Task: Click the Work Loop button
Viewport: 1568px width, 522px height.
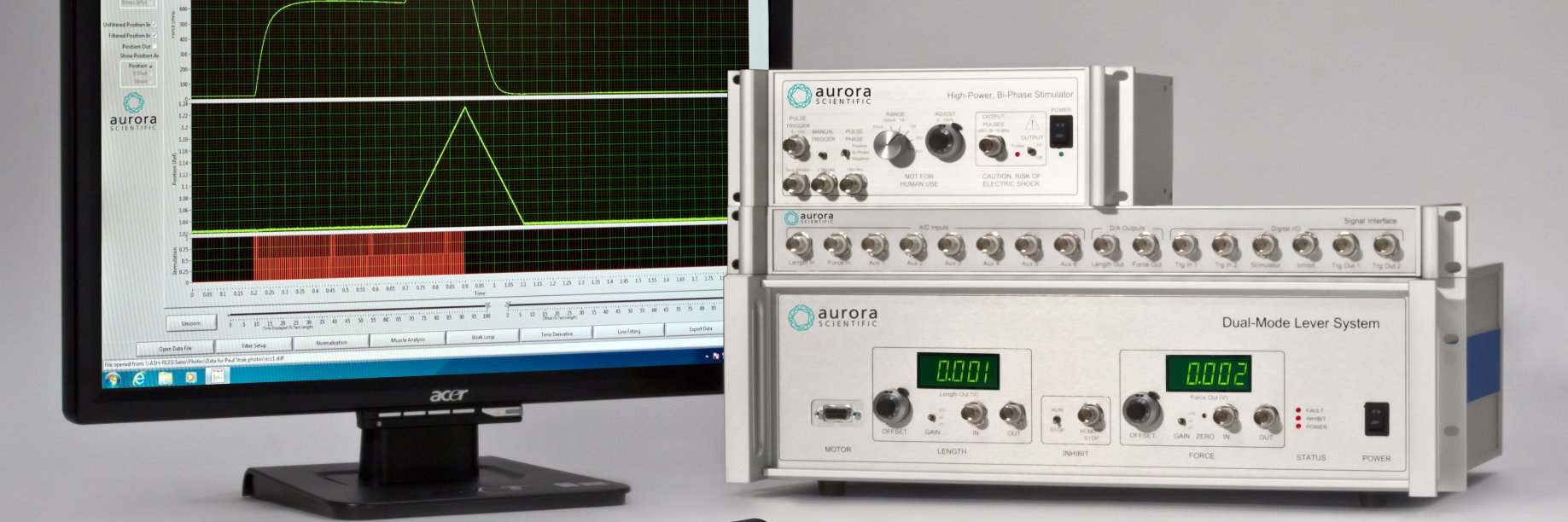Action: (482, 337)
